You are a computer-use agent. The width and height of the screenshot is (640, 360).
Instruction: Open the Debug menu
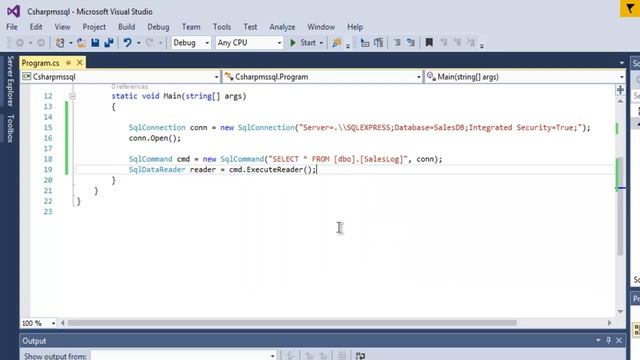pos(158,27)
